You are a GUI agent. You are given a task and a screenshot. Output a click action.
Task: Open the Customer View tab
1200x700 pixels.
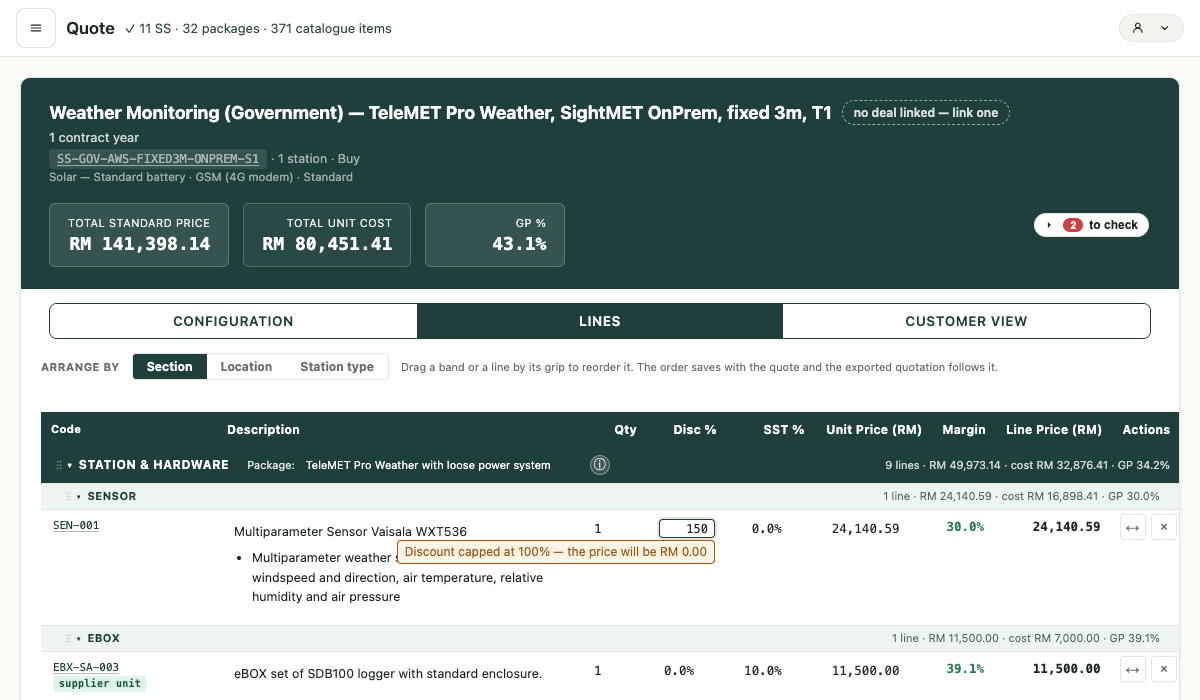coord(966,321)
